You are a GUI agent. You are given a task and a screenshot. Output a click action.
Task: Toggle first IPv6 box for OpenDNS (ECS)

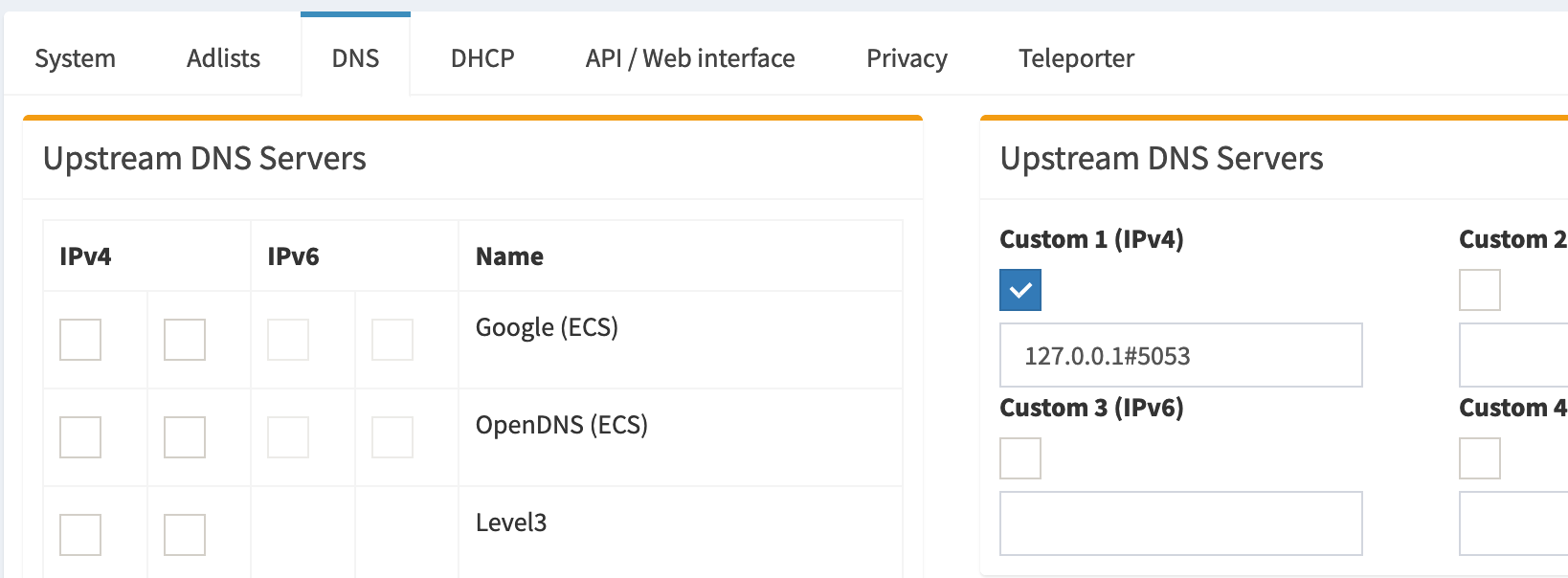288,437
